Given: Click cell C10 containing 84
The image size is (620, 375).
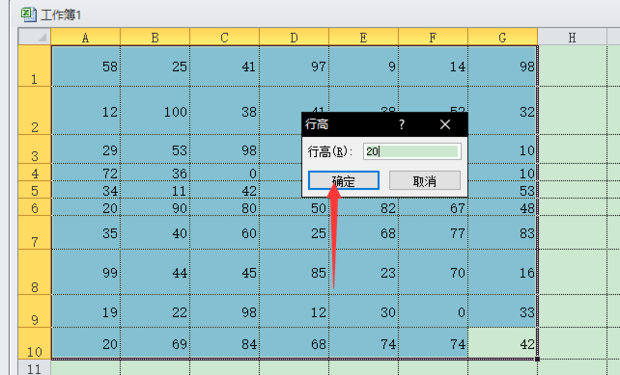Looking at the screenshot, I should (225, 343).
